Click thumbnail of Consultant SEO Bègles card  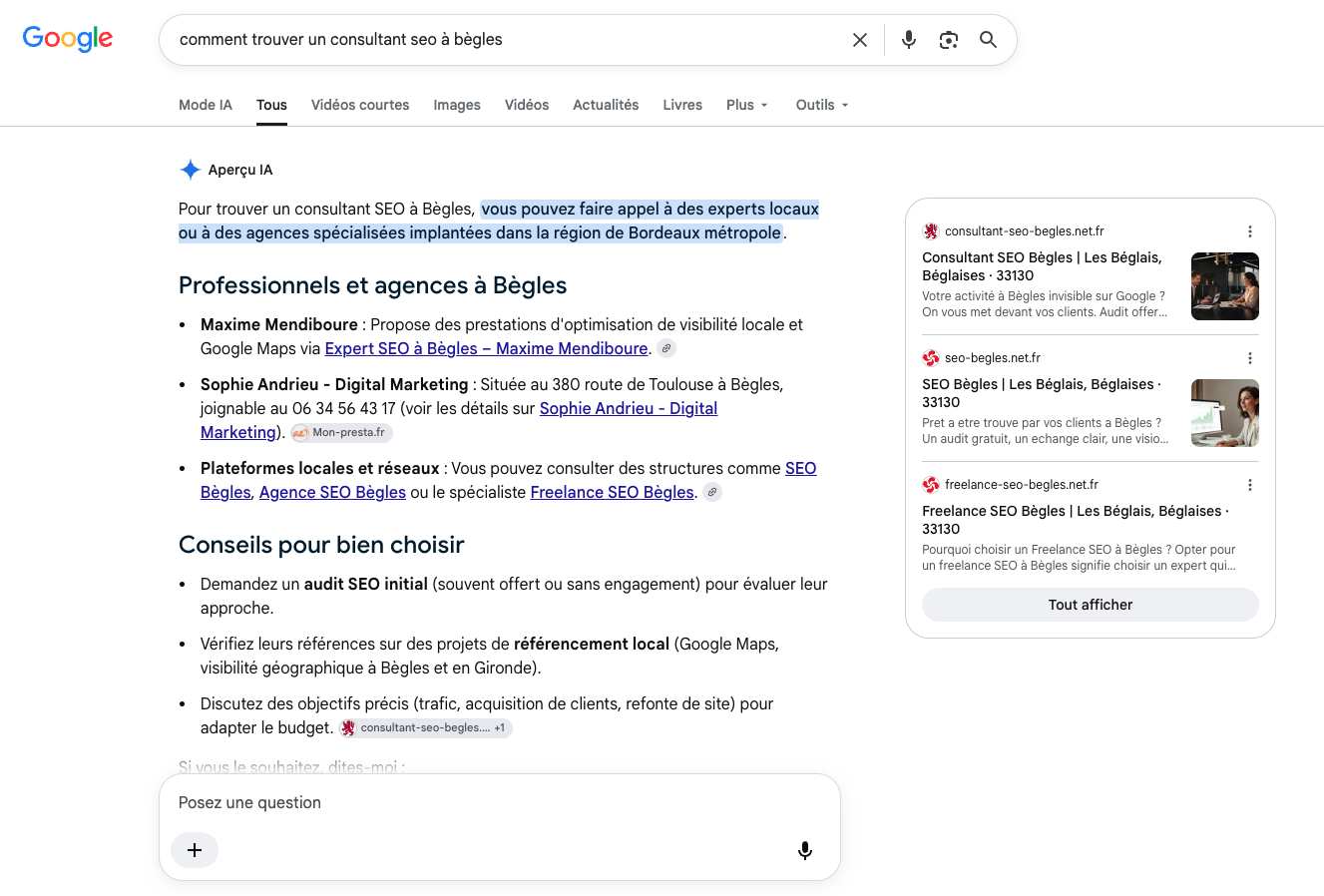[x=1225, y=286]
